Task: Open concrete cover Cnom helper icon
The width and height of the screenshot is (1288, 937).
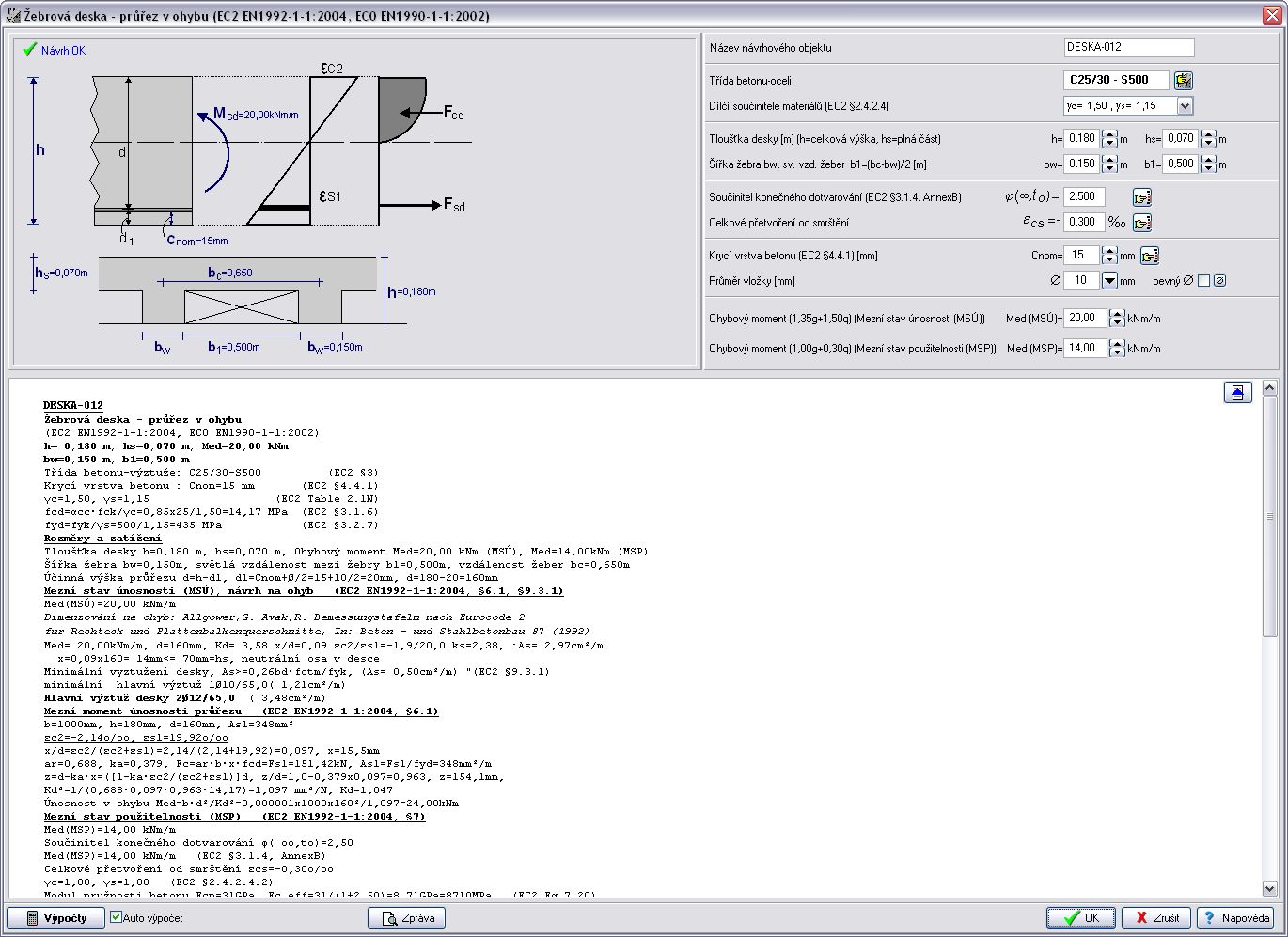Action: coord(1149,256)
